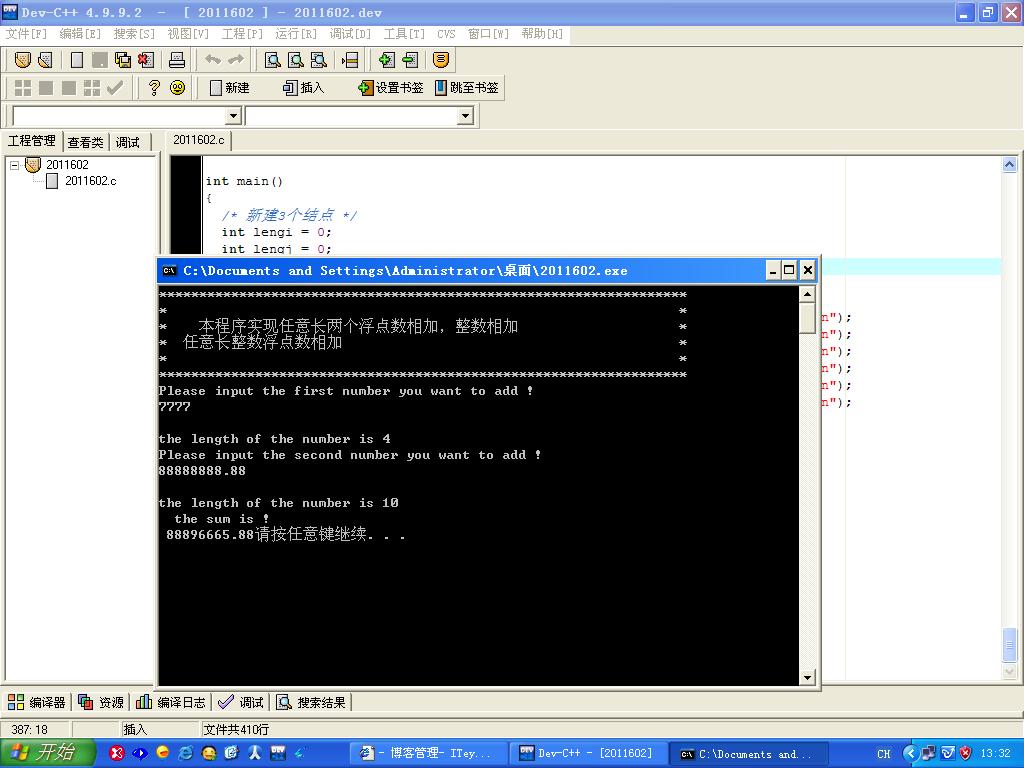Screen dimensions: 1024x768
Task: Click the console window scrollbar down arrow
Action: (x=807, y=677)
